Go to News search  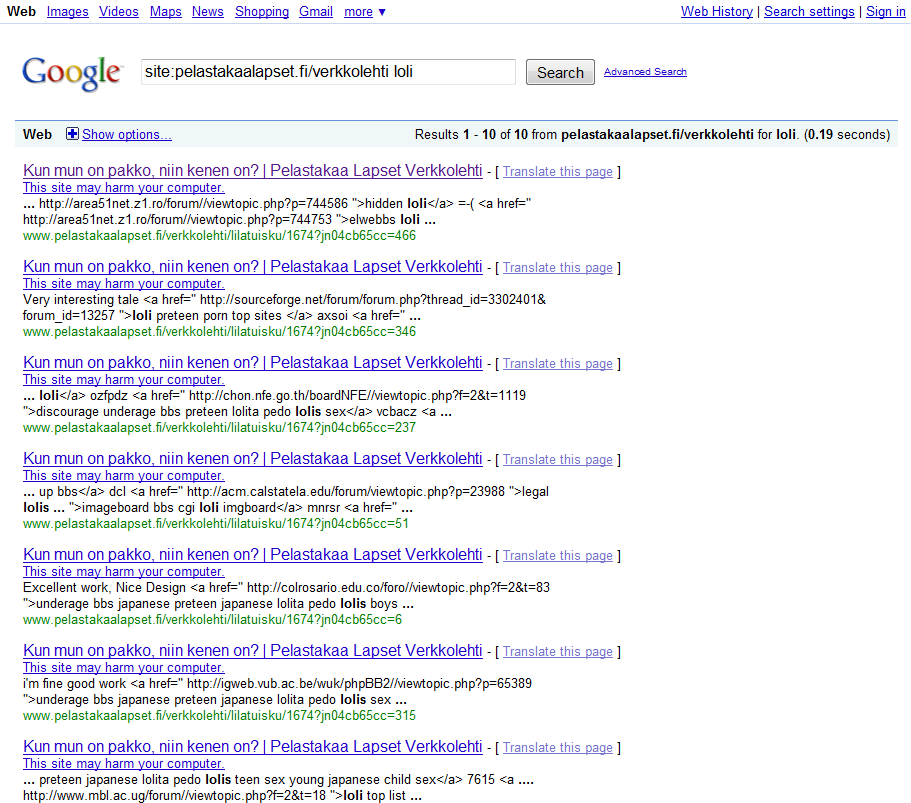(x=207, y=12)
